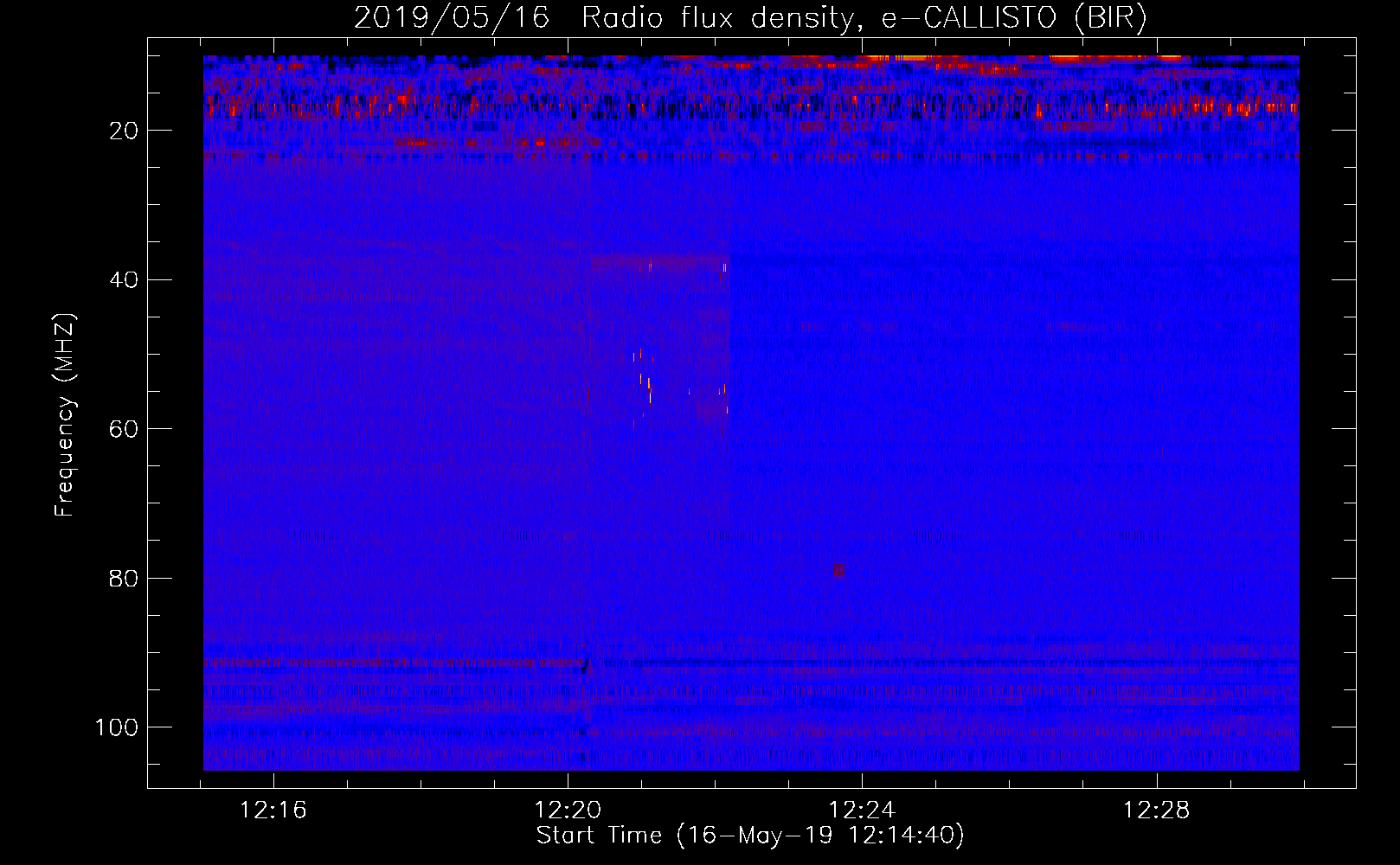Click the 12:28 time tick label
Image resolution: width=1400 pixels, height=865 pixels.
point(1156,811)
